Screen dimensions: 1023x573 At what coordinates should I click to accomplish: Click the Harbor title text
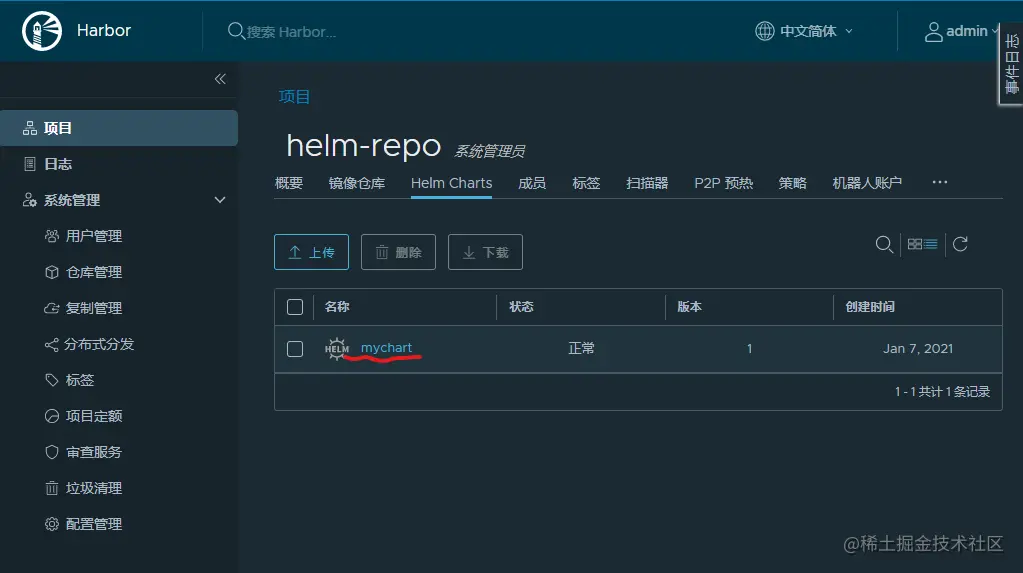(x=104, y=31)
